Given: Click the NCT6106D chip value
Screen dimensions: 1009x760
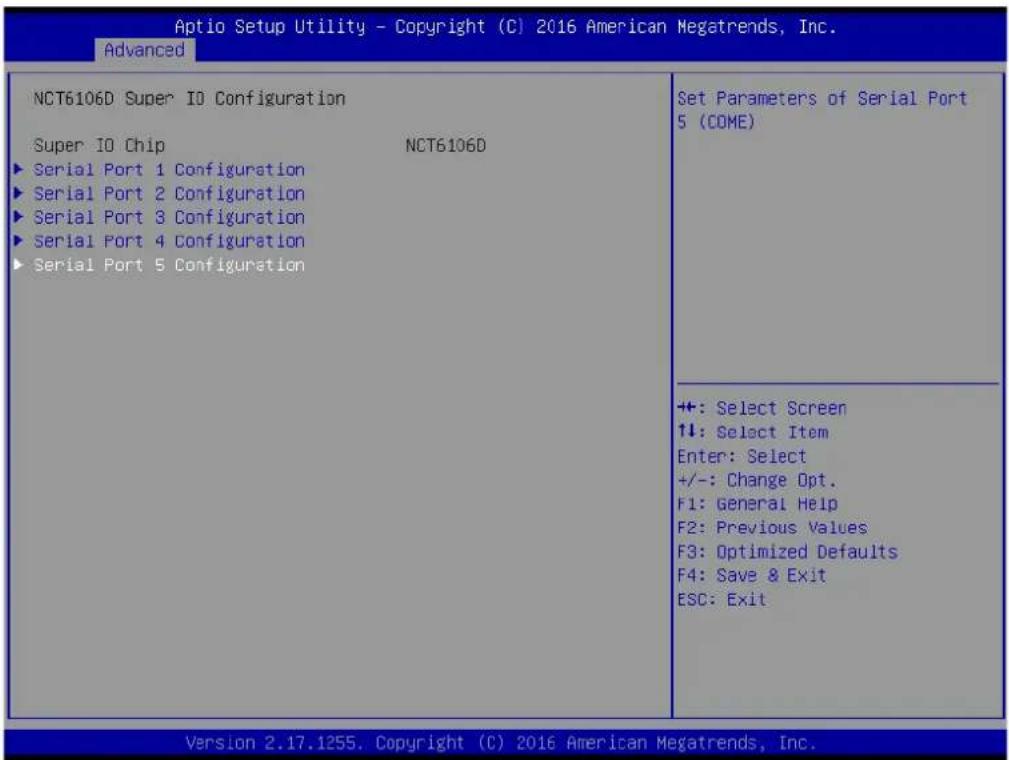Looking at the screenshot, I should 445,145.
